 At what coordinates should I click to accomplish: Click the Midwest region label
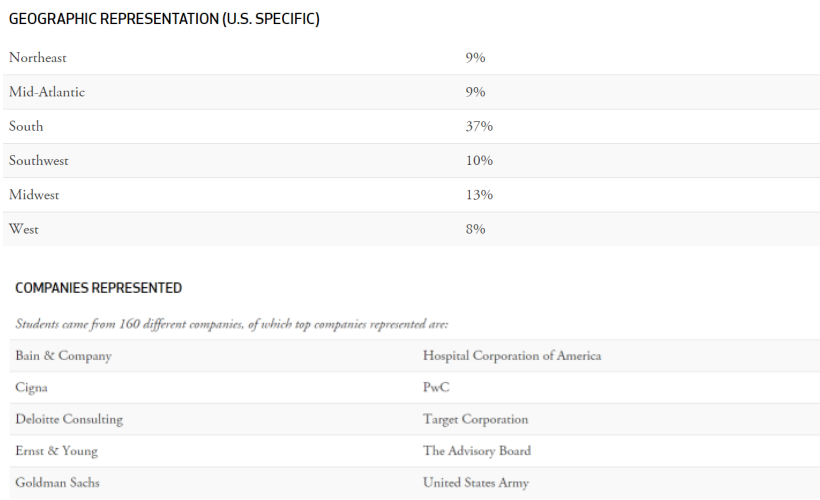(34, 195)
